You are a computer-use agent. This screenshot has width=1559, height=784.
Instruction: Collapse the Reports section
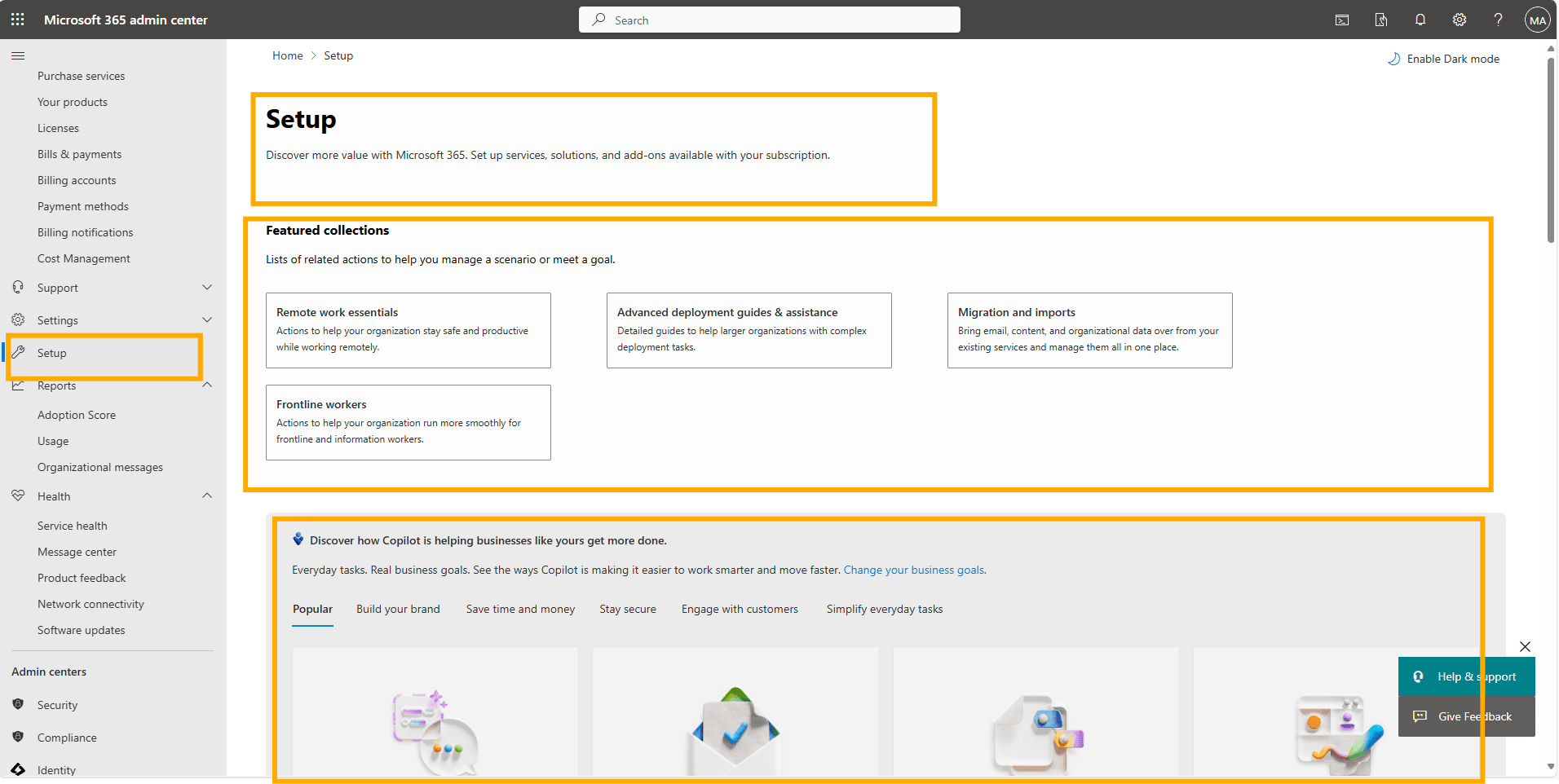(208, 385)
